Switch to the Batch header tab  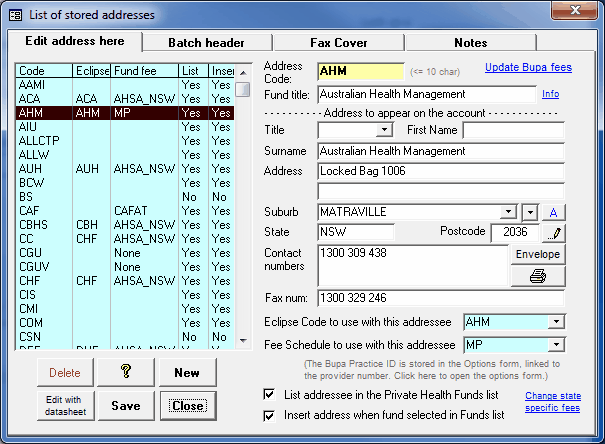pos(207,42)
